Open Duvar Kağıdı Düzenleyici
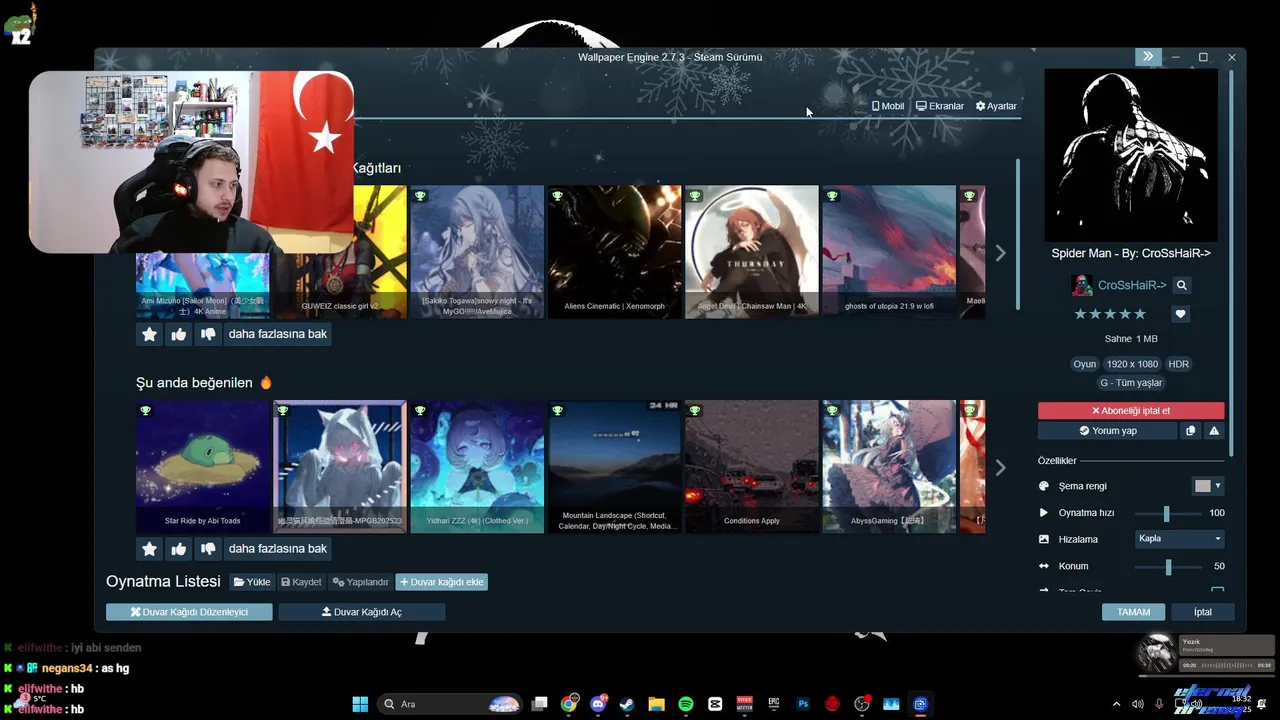 [x=189, y=612]
